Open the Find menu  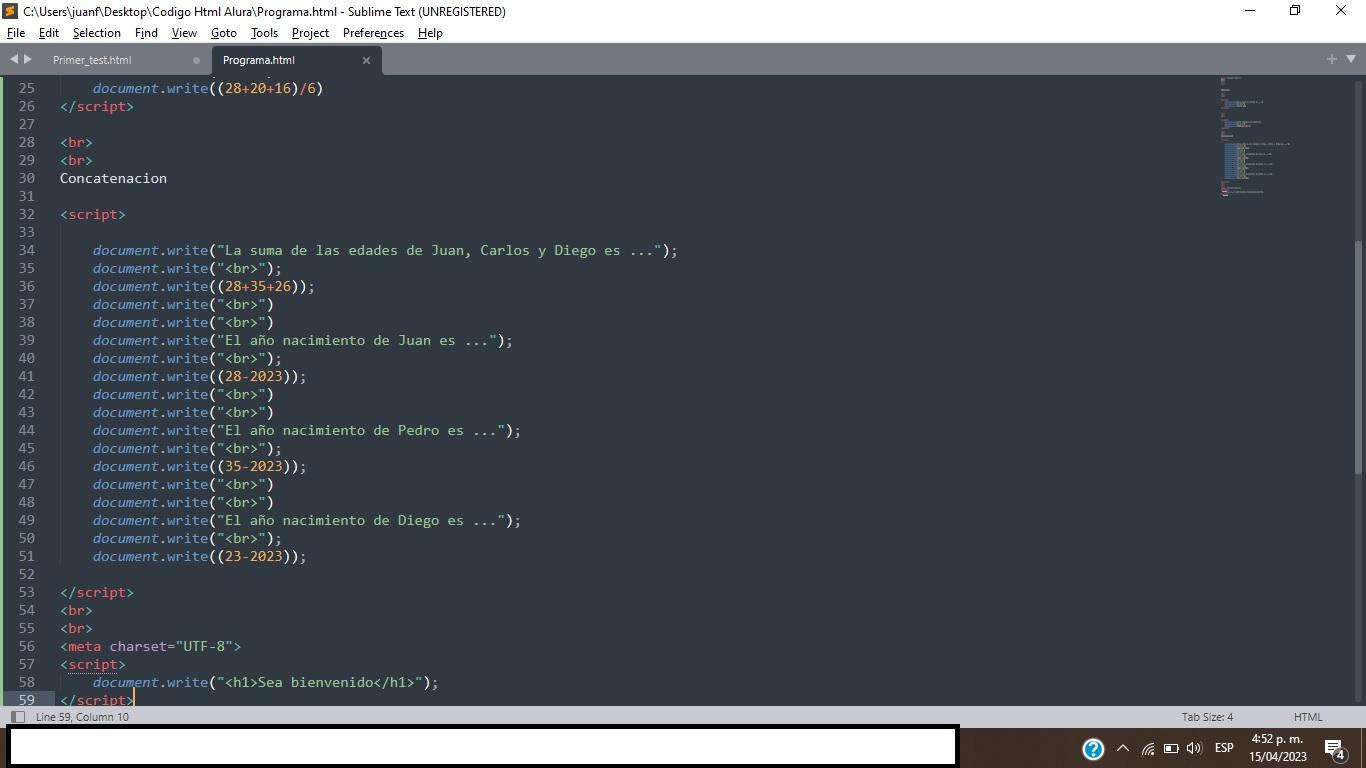point(146,33)
